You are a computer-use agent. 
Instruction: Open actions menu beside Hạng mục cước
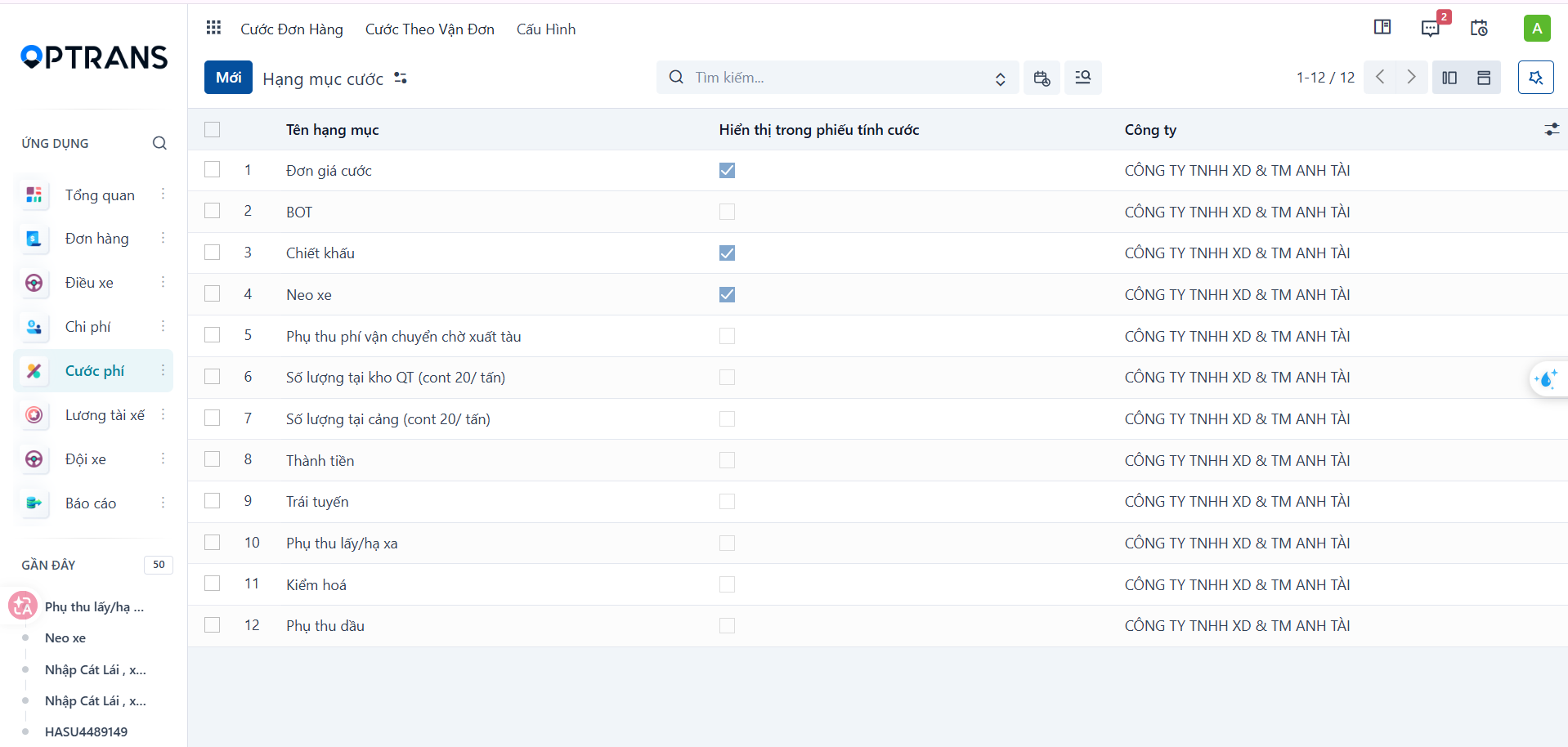point(401,78)
